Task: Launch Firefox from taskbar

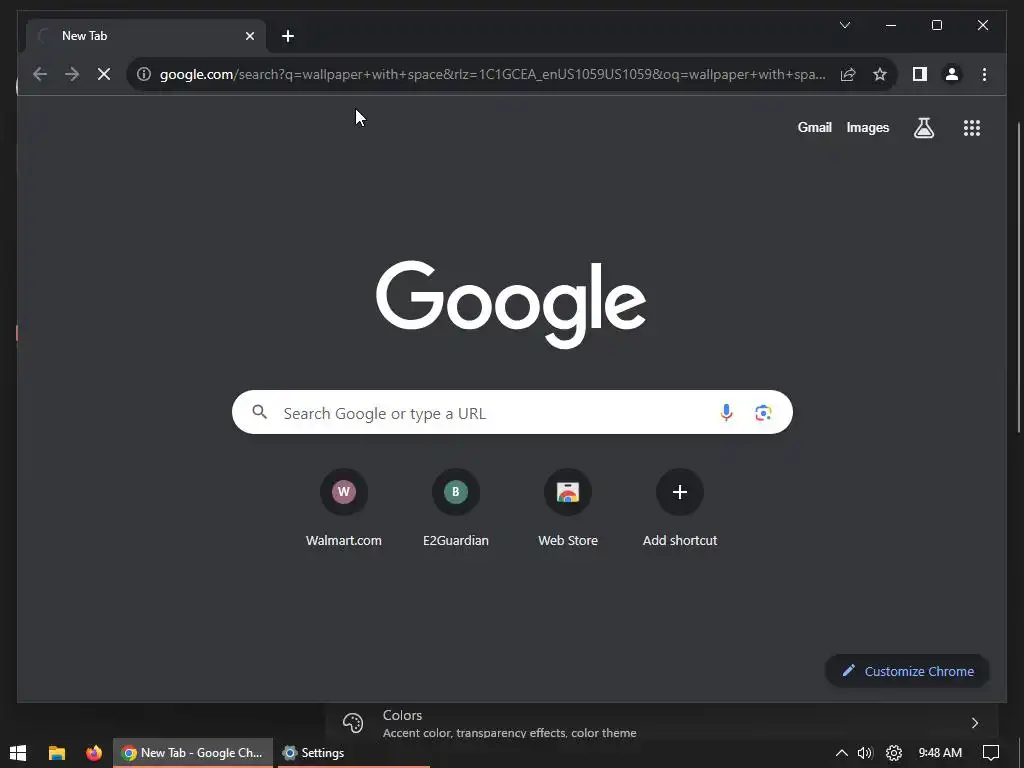Action: 94,753
